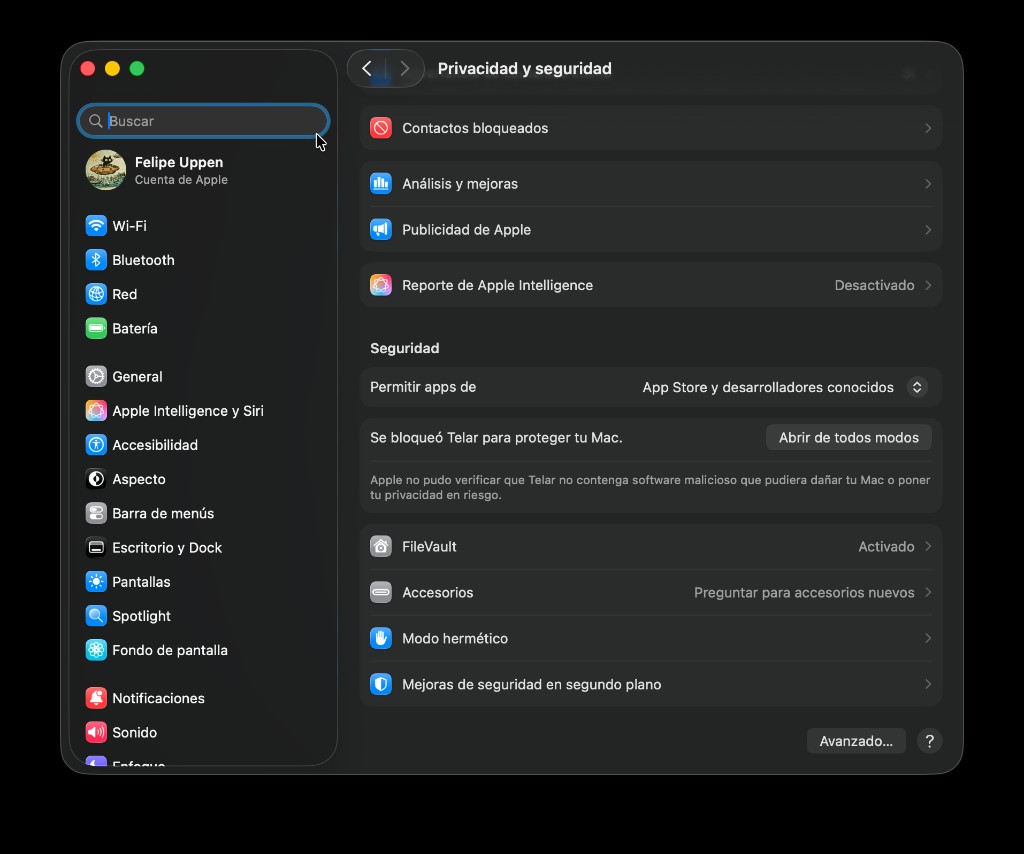
Task: Select the Red network globe icon
Action: pos(96,294)
